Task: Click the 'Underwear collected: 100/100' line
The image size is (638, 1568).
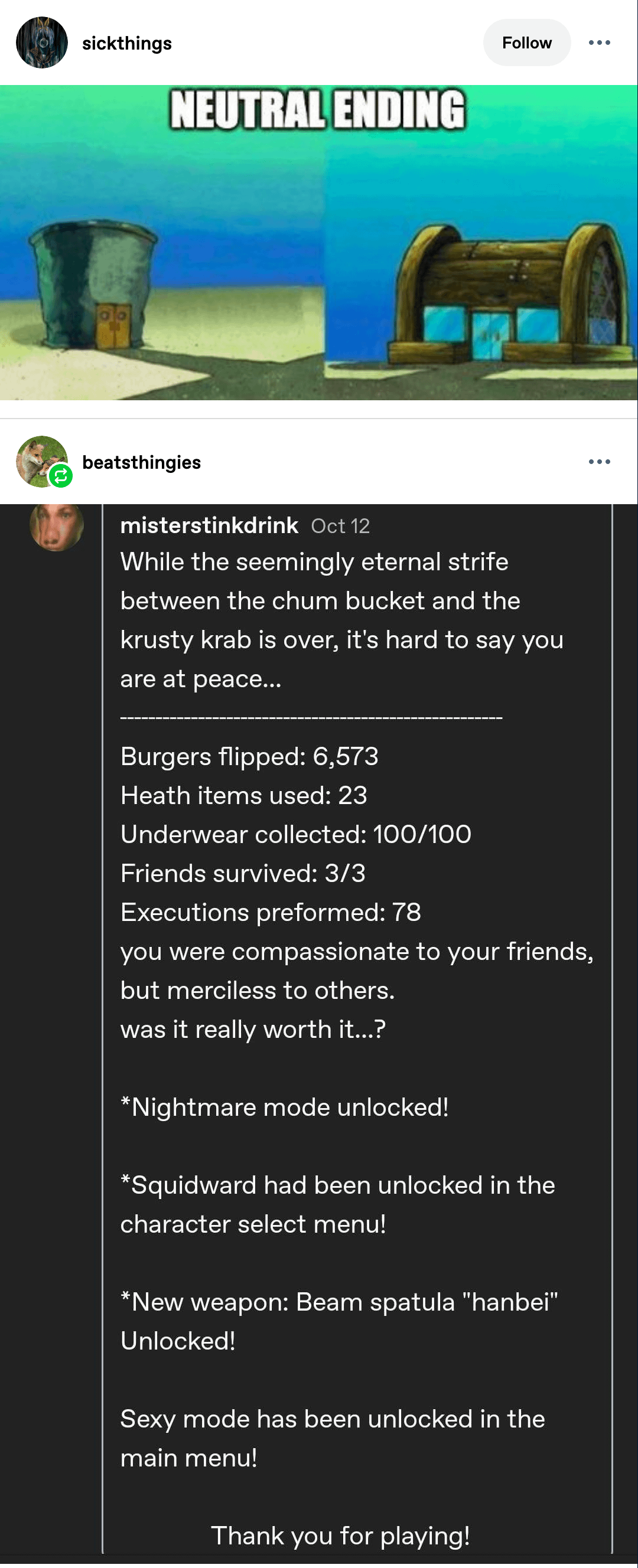Action: pyautogui.click(x=295, y=835)
